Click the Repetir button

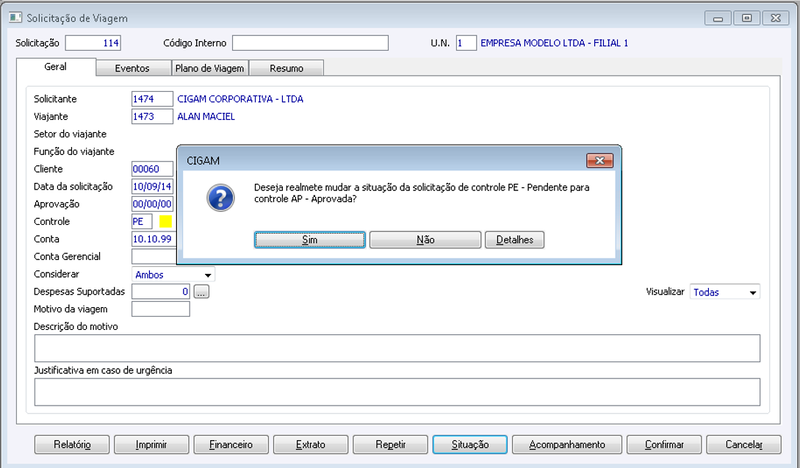[390, 445]
